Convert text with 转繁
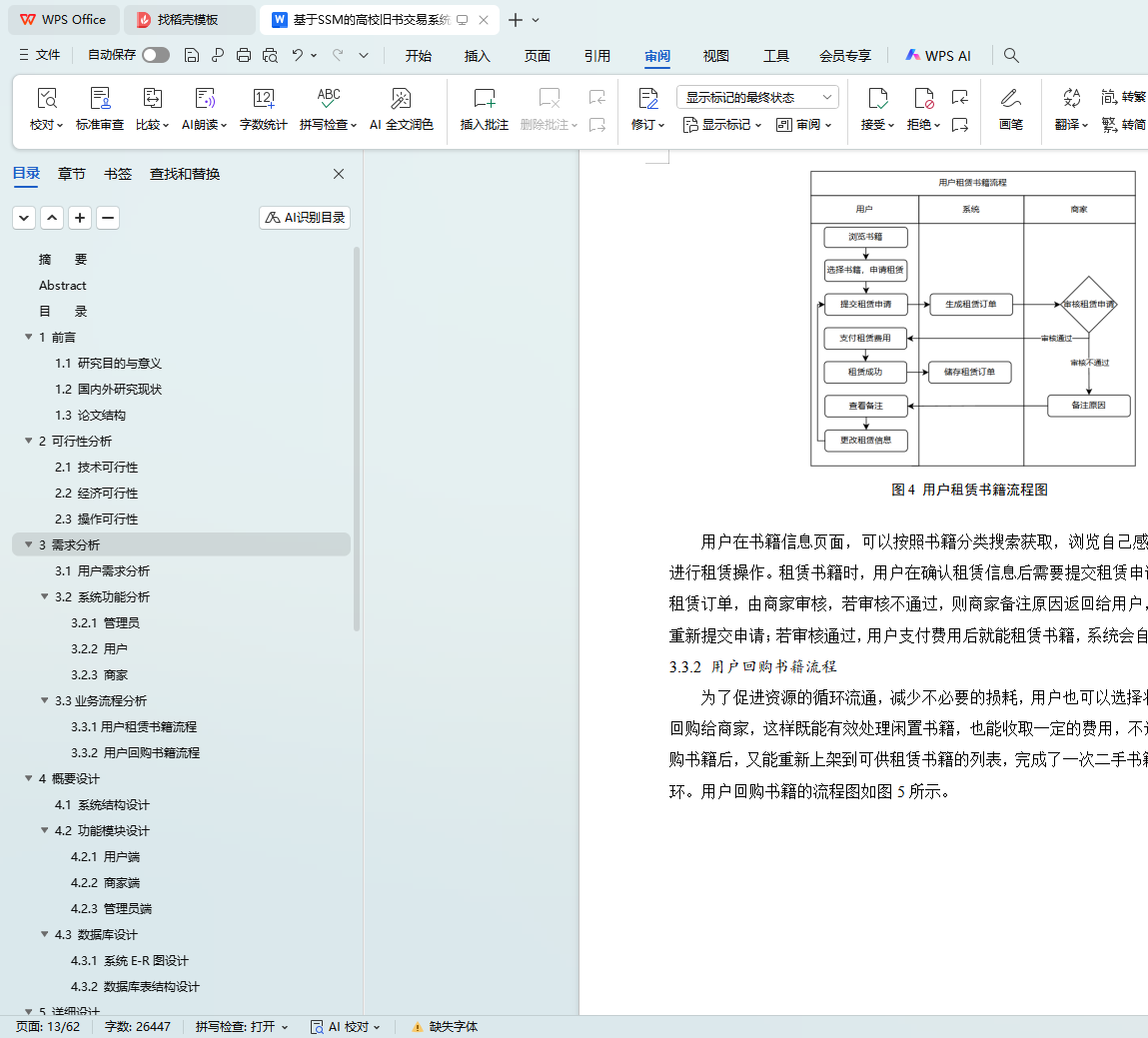 pyautogui.click(x=1124, y=97)
